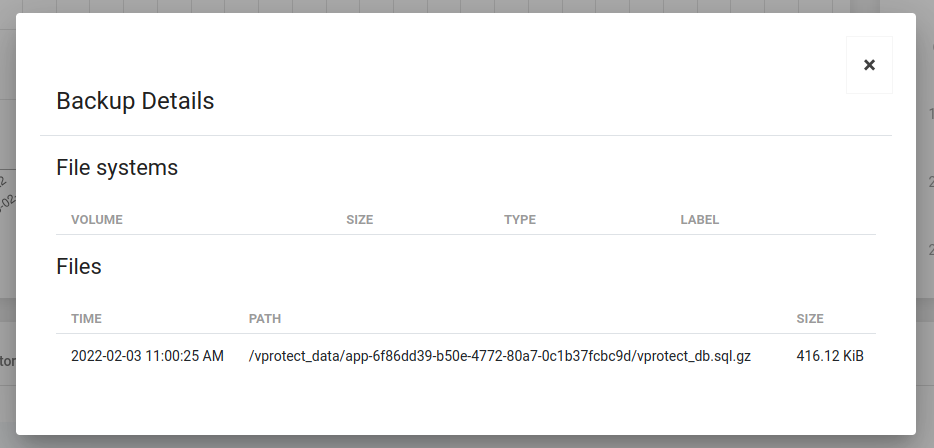Image resolution: width=934 pixels, height=448 pixels.
Task: Click the vprotect_db.sql.gz file path
Action: click(x=499, y=356)
